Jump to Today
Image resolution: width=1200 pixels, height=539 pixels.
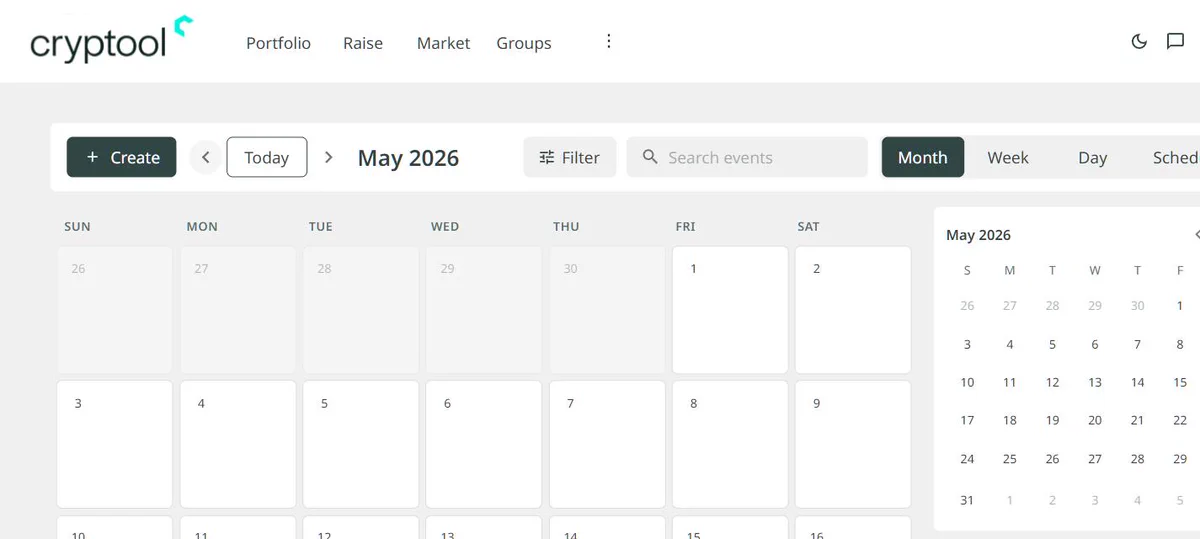pyautogui.click(x=267, y=157)
